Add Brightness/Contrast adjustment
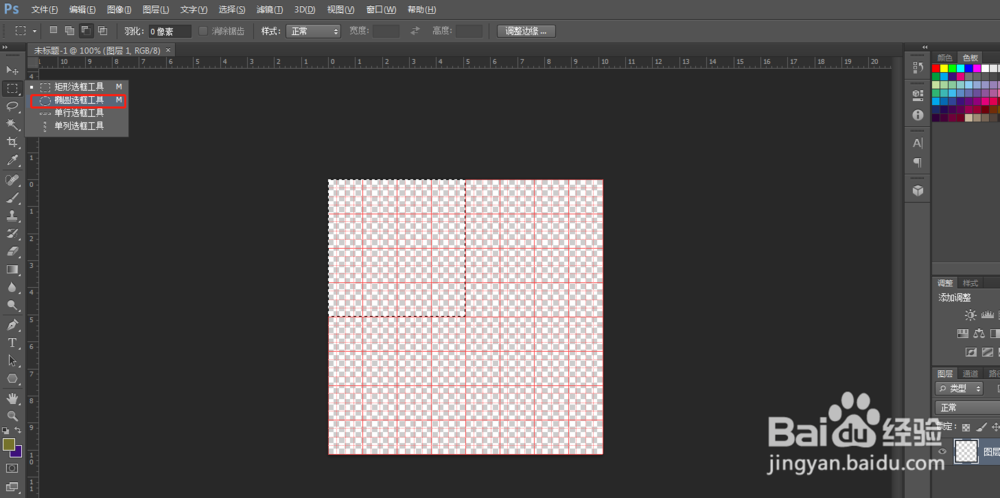The height and width of the screenshot is (498, 1000). click(971, 315)
